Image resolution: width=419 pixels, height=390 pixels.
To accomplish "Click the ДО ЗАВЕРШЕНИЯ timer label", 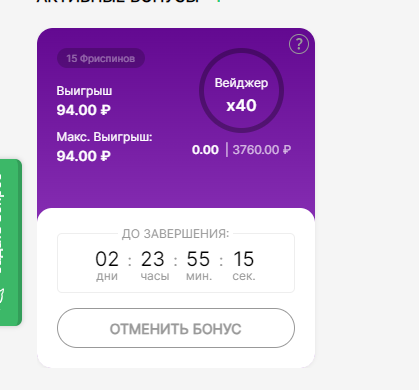I will (x=175, y=234).
